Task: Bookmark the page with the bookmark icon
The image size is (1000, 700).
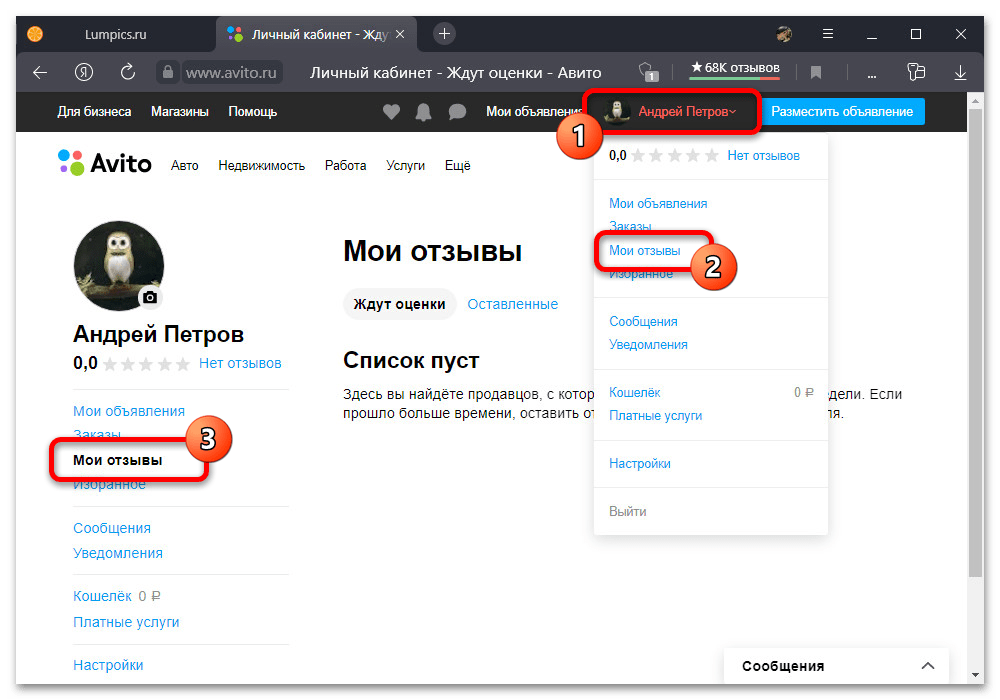Action: click(x=816, y=72)
